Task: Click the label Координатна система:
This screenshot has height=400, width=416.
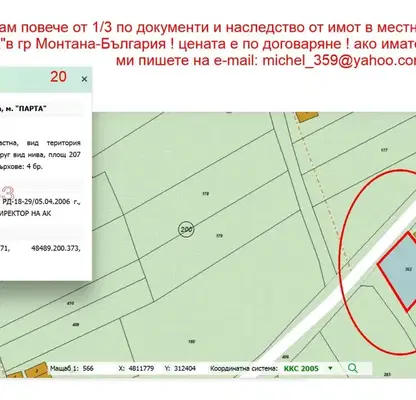Action: [x=244, y=368]
